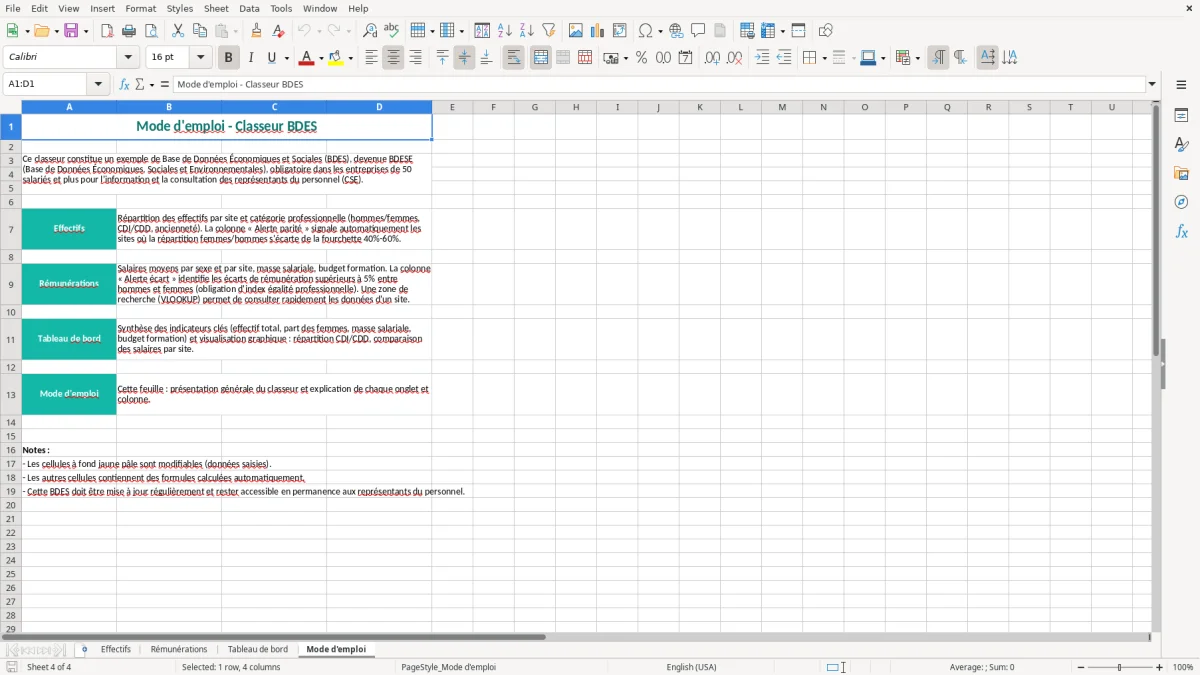This screenshot has height=675, width=1200.
Task: Open font color dropdown arrow
Action: click(320, 58)
